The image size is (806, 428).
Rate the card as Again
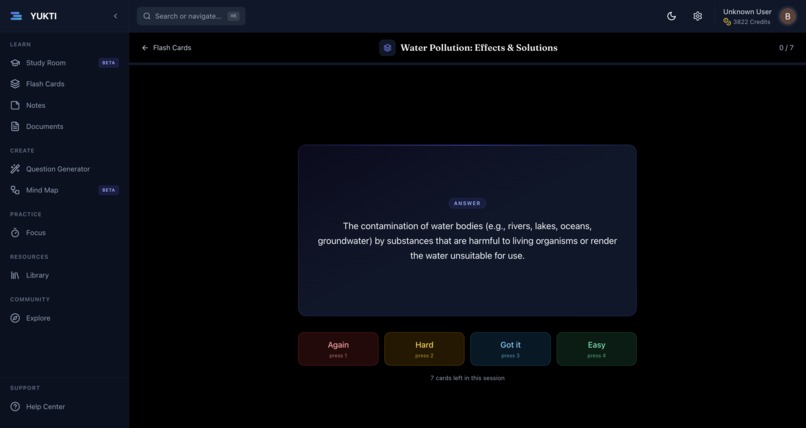(x=338, y=349)
